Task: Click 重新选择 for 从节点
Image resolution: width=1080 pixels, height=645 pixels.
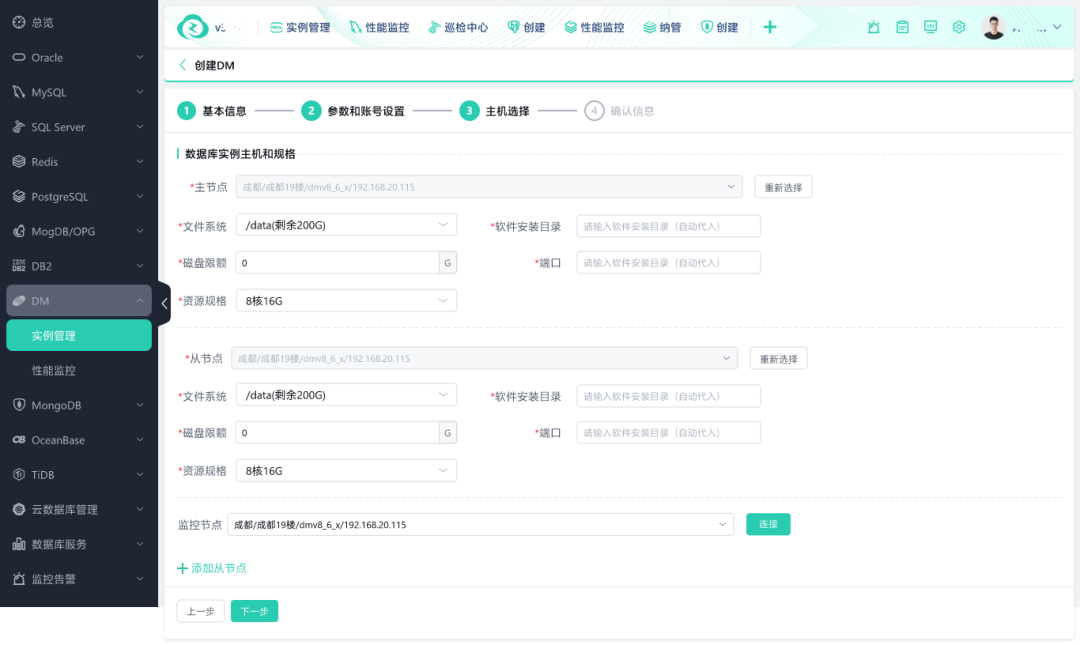Action: coord(778,358)
